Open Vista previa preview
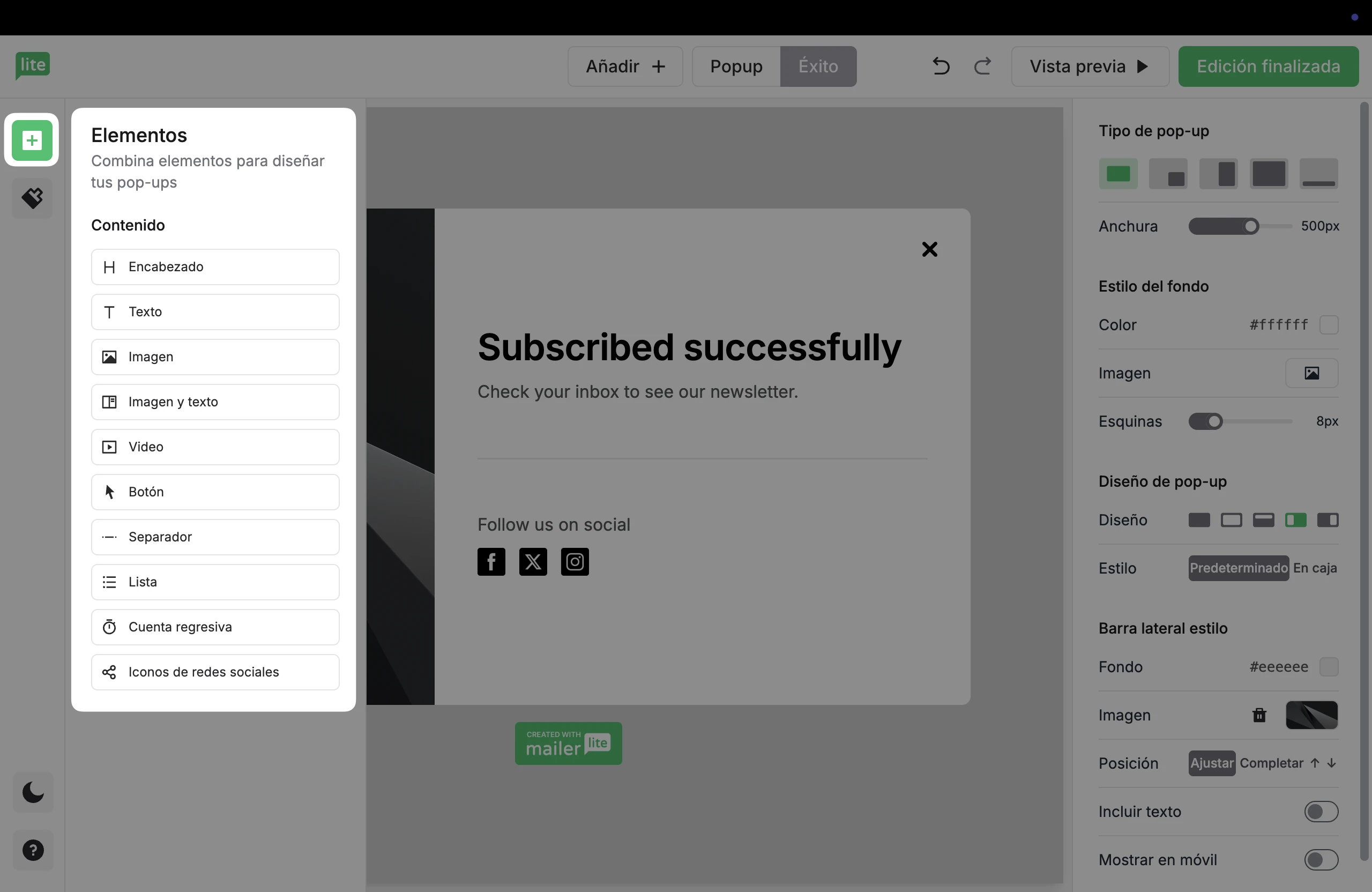The width and height of the screenshot is (1372, 892). click(x=1090, y=66)
